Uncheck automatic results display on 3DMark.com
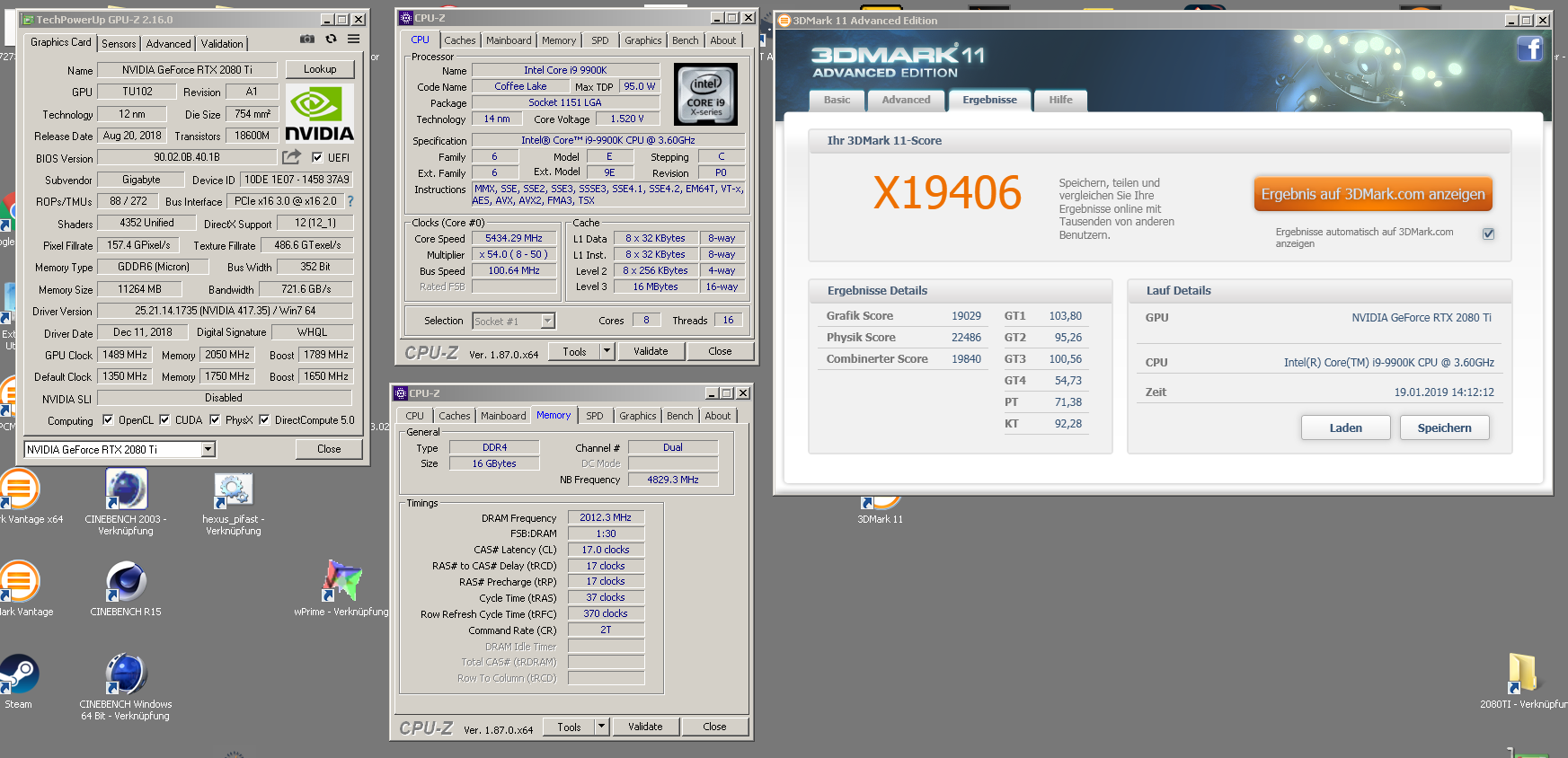This screenshot has width=1568, height=758. 1488,234
